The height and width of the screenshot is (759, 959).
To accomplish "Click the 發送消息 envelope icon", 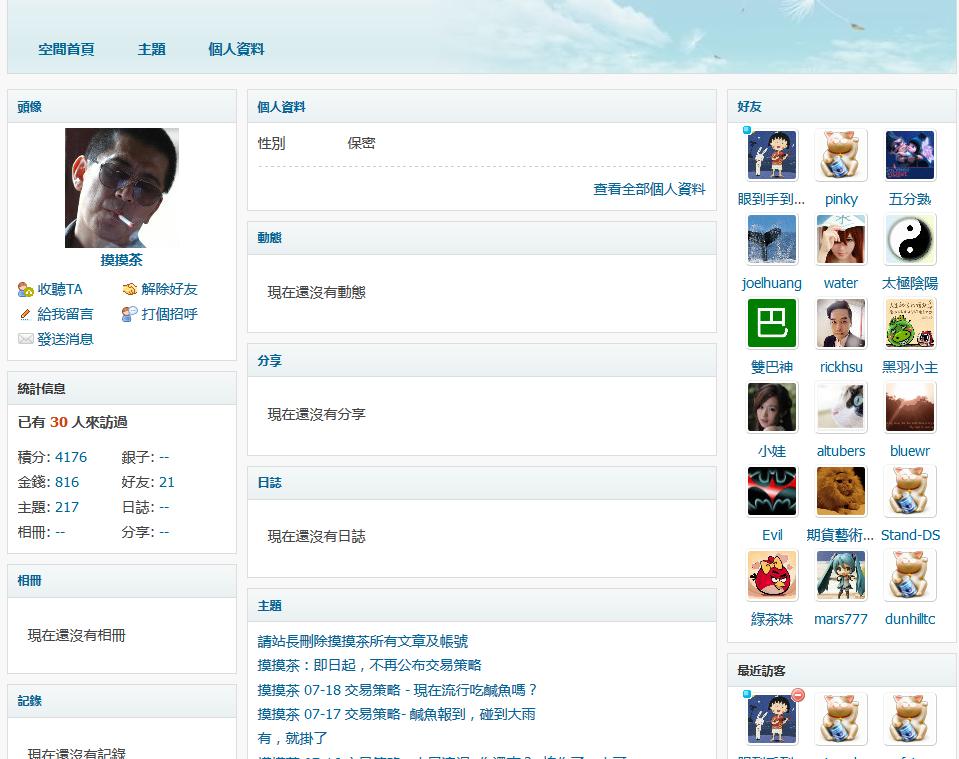I will pyautogui.click(x=26, y=339).
